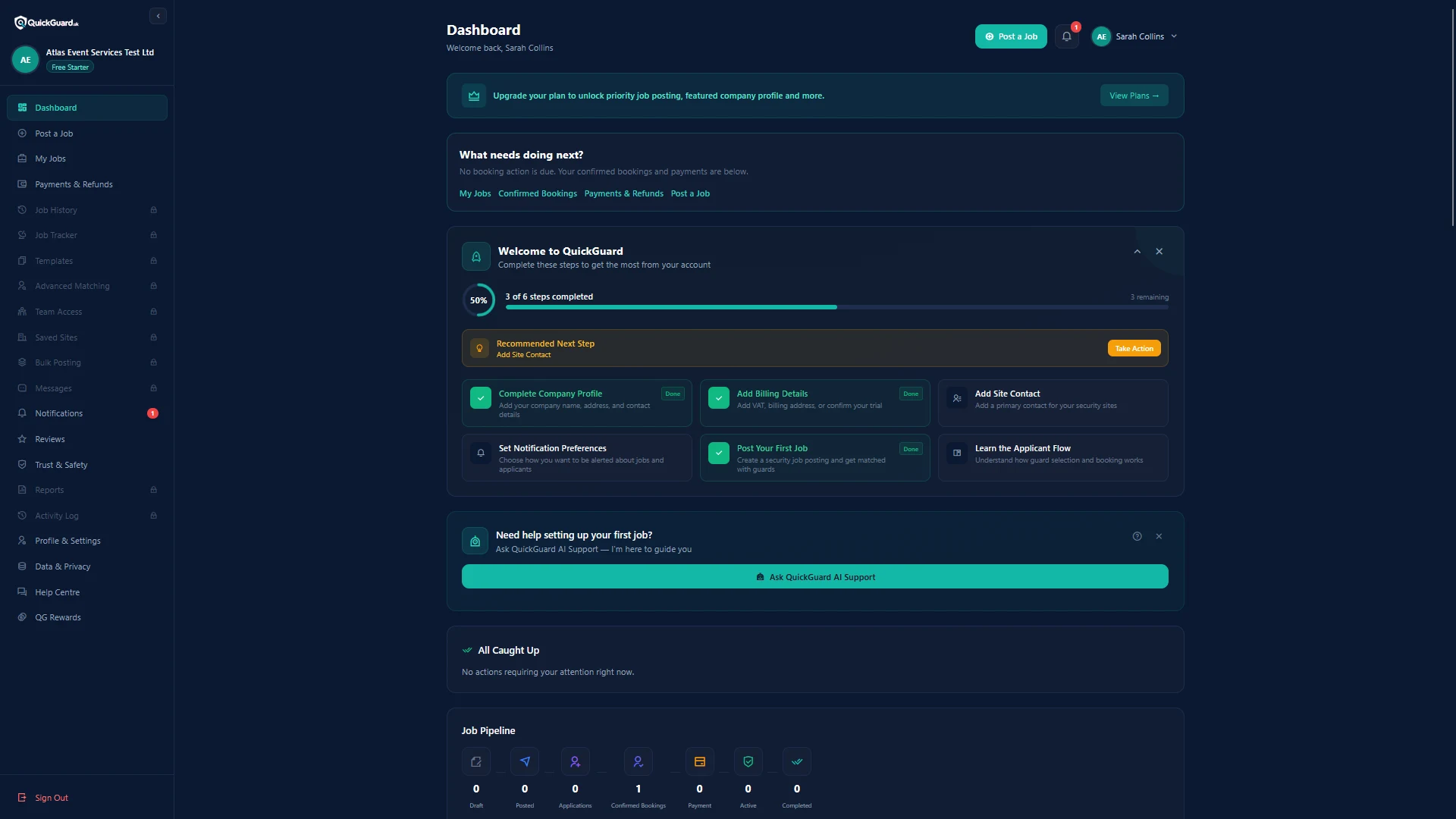Screen dimensions: 1456x819
Task: Open My Jobs in the sidebar
Action: 87,158
